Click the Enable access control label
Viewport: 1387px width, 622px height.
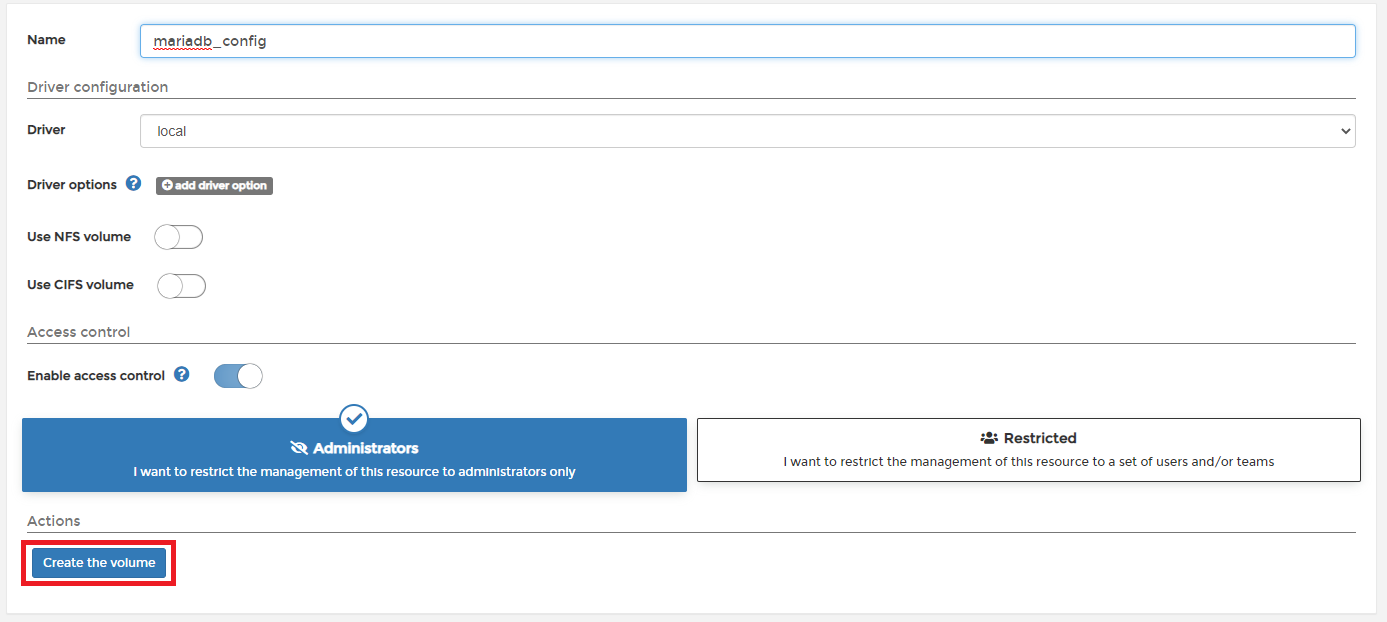[96, 376]
